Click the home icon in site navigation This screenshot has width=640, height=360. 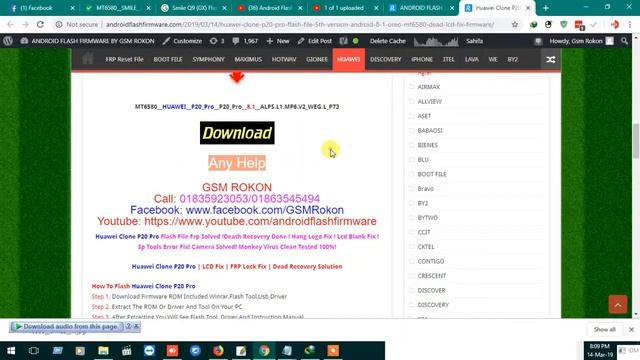pyautogui.click(x=87, y=59)
